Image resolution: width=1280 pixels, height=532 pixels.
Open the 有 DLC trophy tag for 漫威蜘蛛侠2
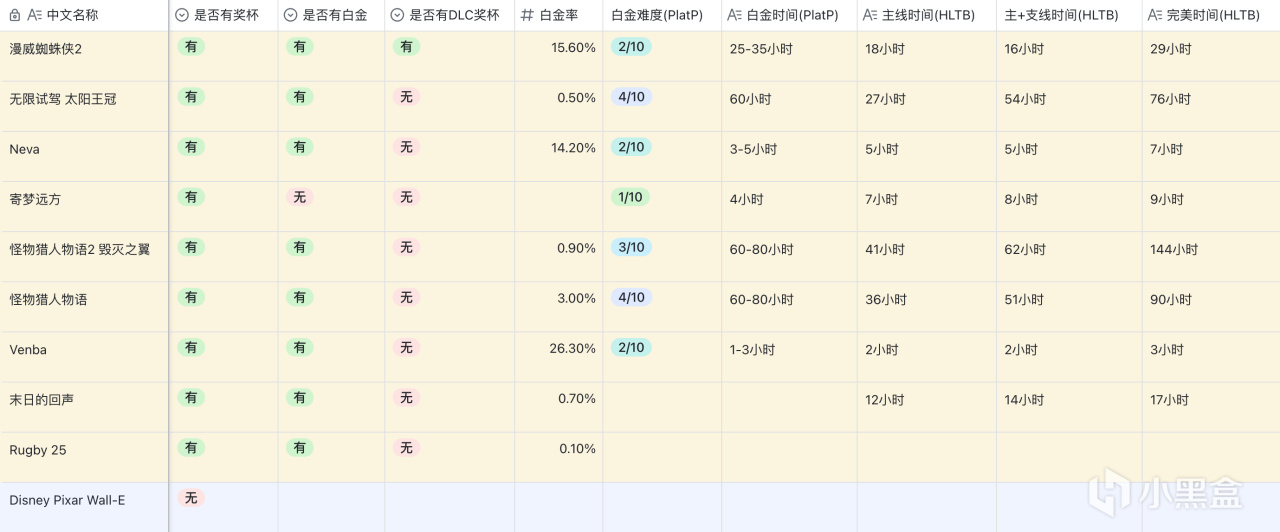pos(406,47)
